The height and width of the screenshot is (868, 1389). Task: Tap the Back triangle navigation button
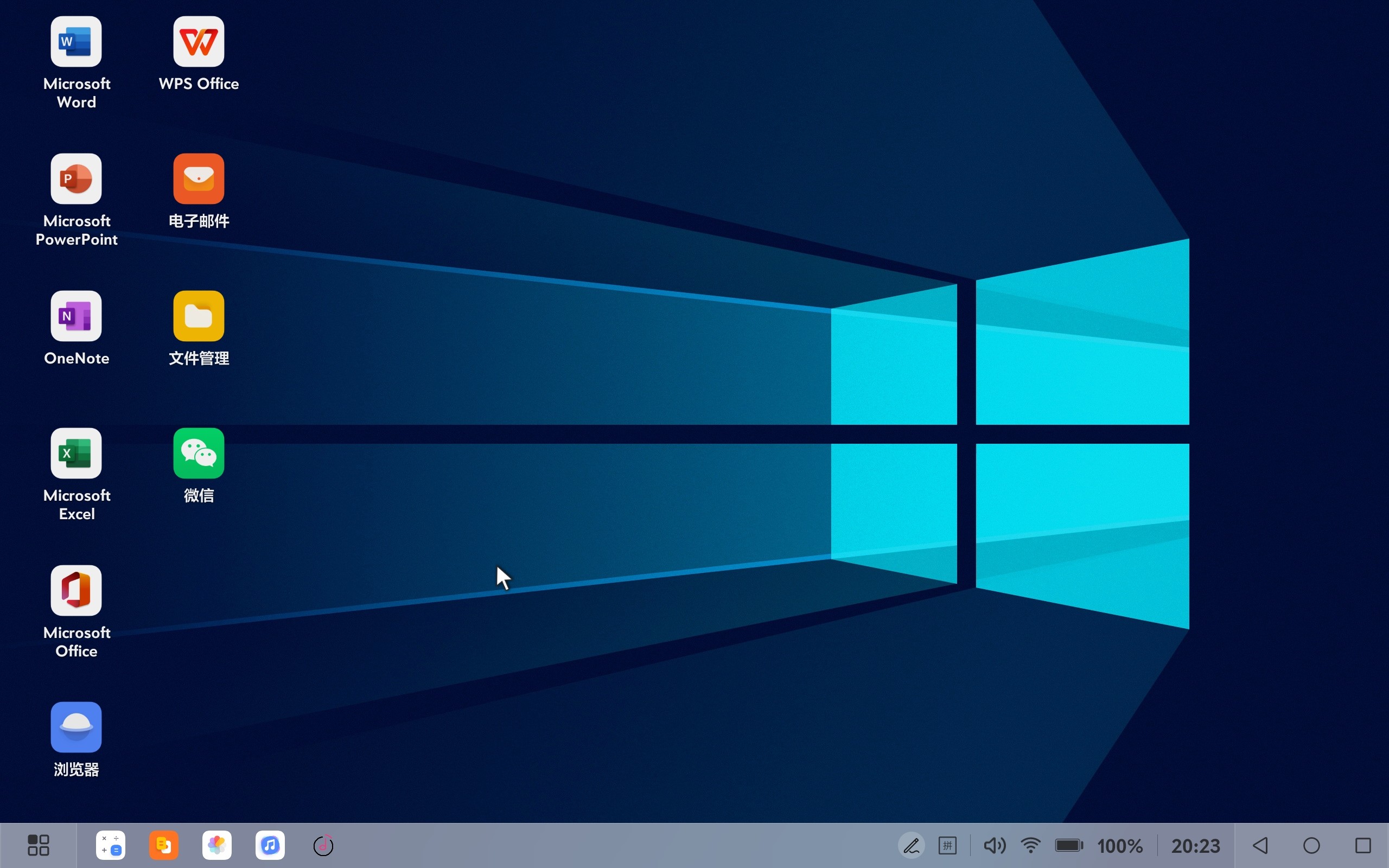(x=1260, y=846)
